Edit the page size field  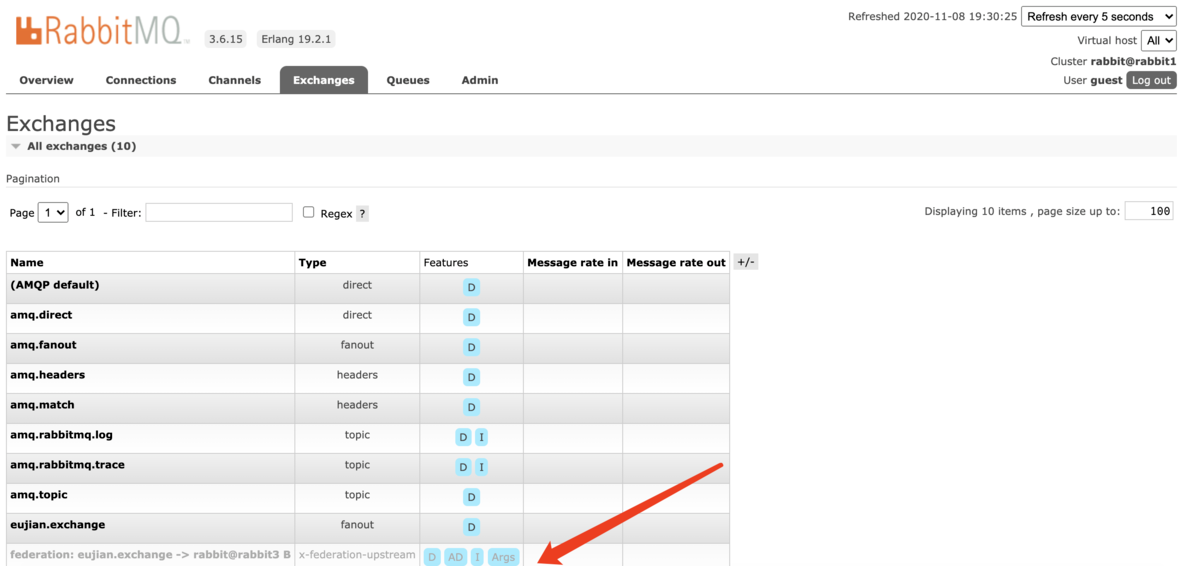click(1150, 211)
